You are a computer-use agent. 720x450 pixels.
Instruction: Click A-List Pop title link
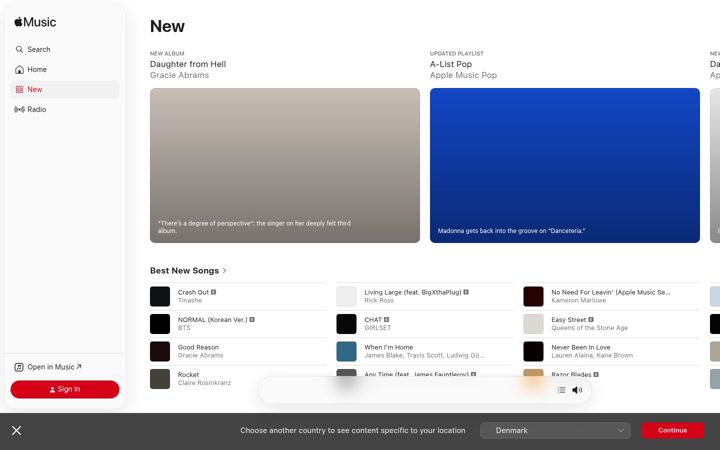coord(451,64)
